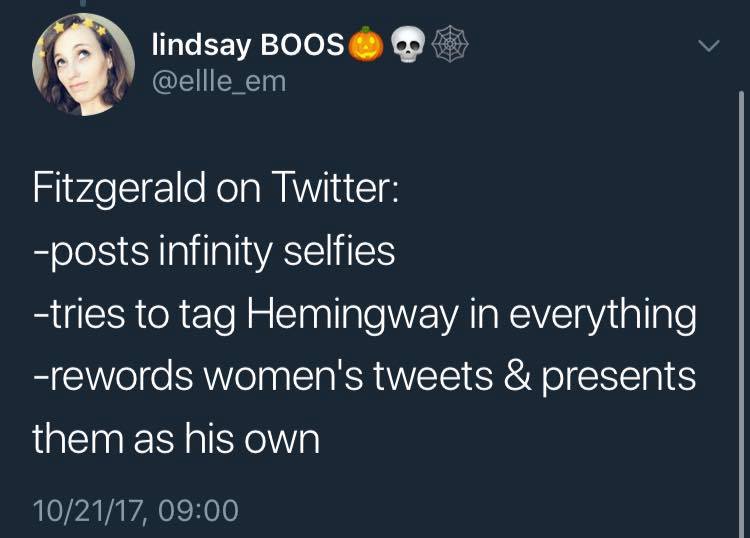Click the vertical scrollbar at right edge
750x538 pixels.
coord(741,313)
